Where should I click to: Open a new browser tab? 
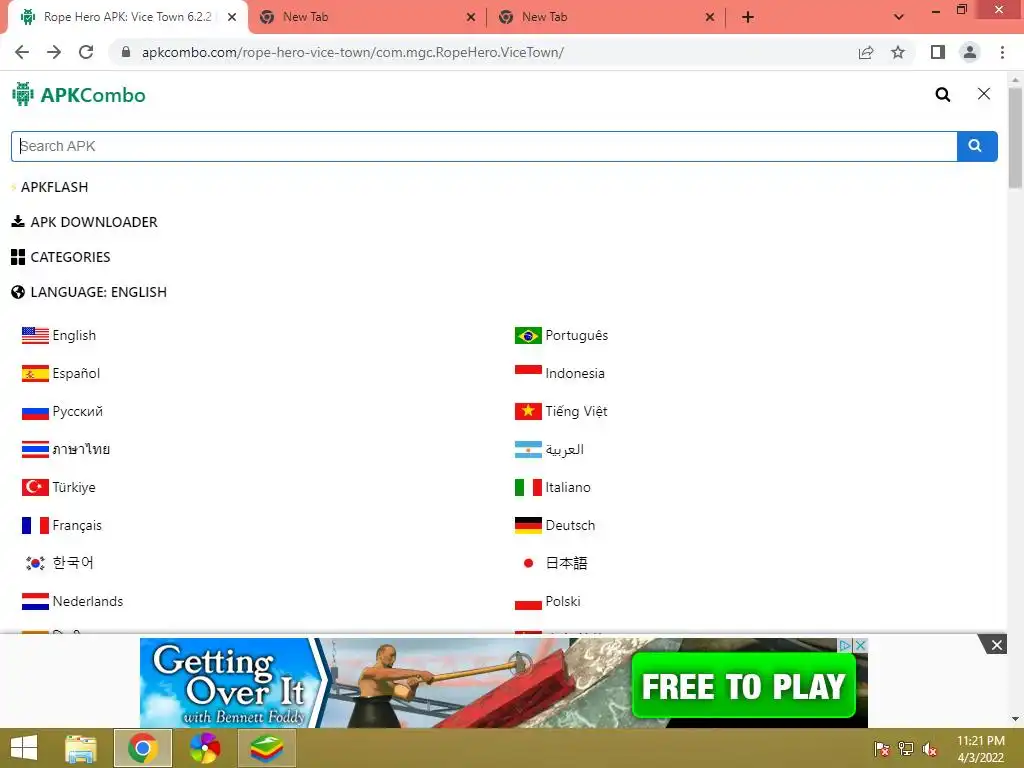(x=748, y=17)
